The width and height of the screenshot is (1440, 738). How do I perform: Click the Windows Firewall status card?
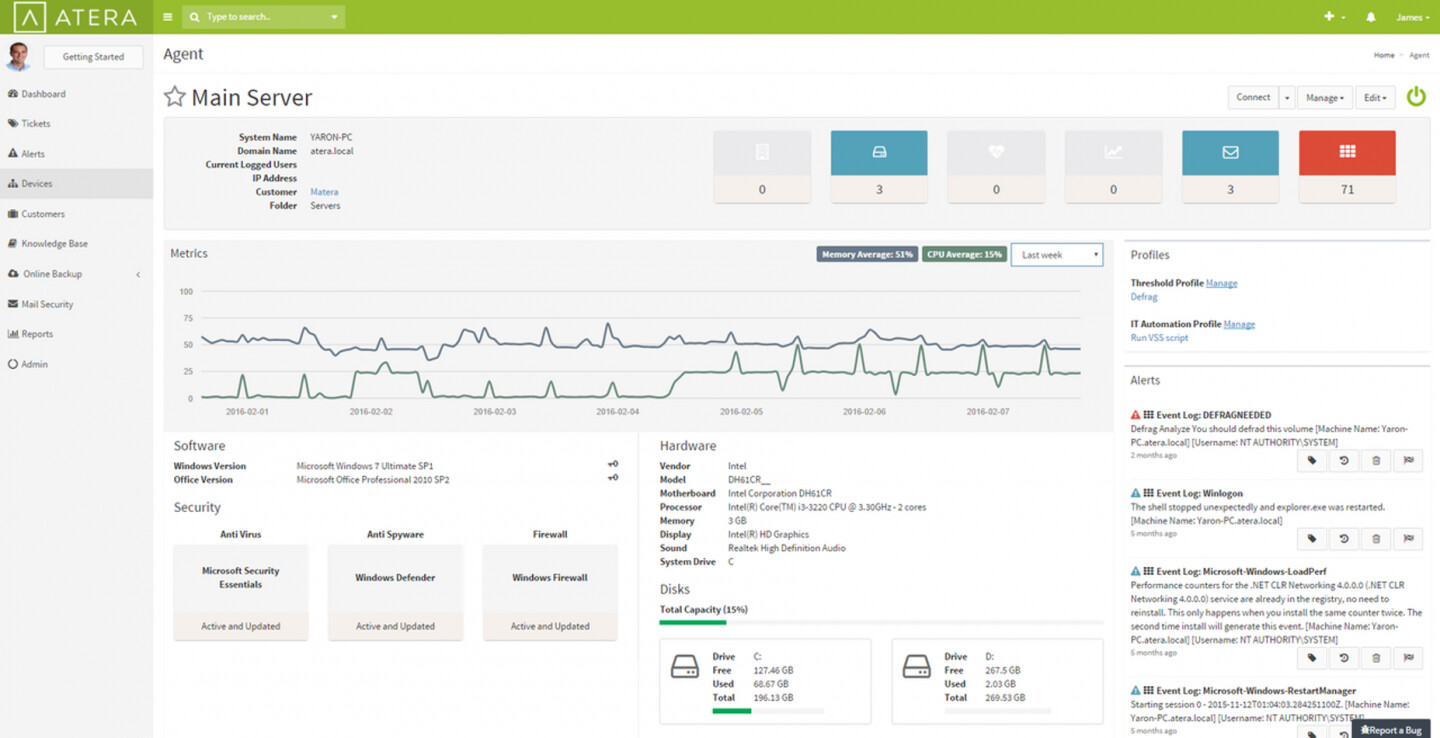(550, 592)
